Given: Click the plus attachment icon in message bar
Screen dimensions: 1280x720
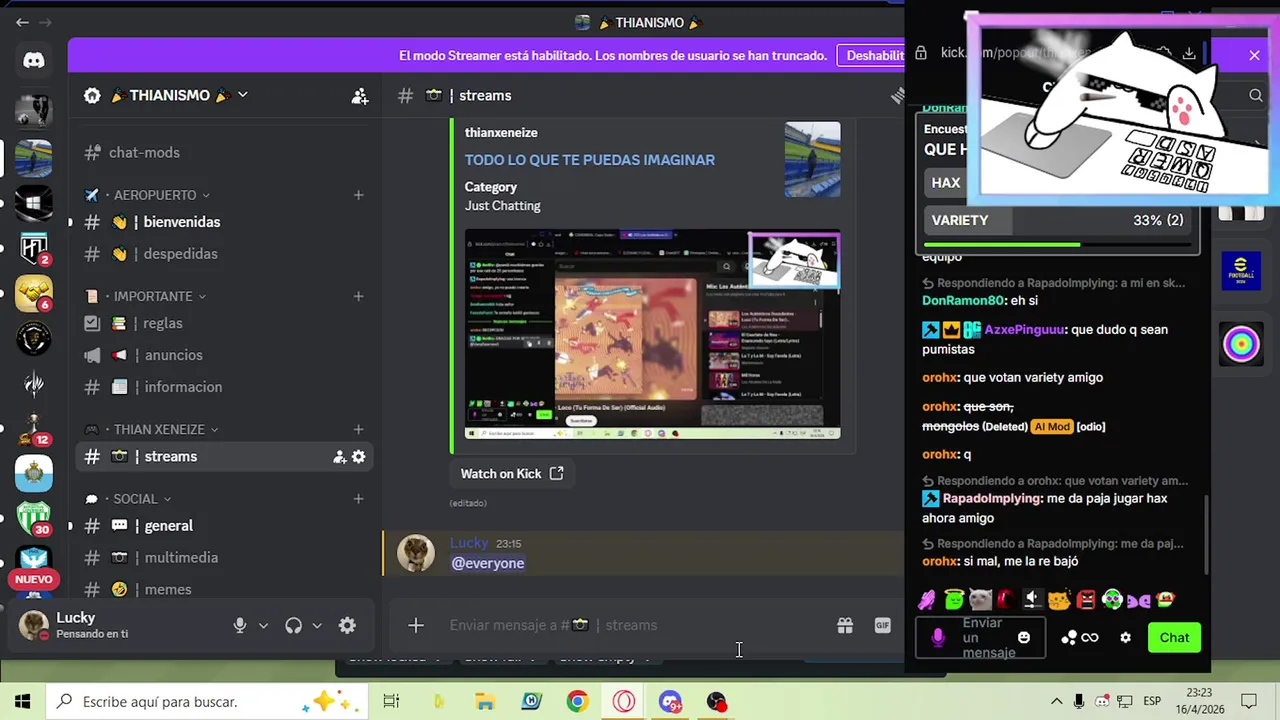Looking at the screenshot, I should (416, 625).
